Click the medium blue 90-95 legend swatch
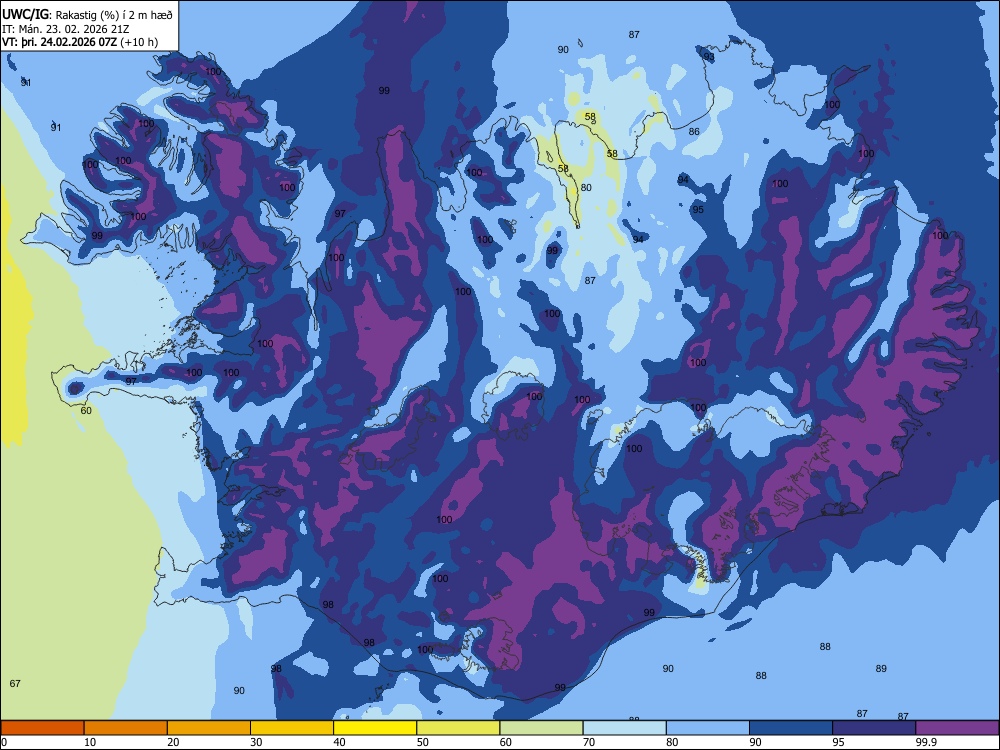1000x750 pixels. (x=791, y=728)
